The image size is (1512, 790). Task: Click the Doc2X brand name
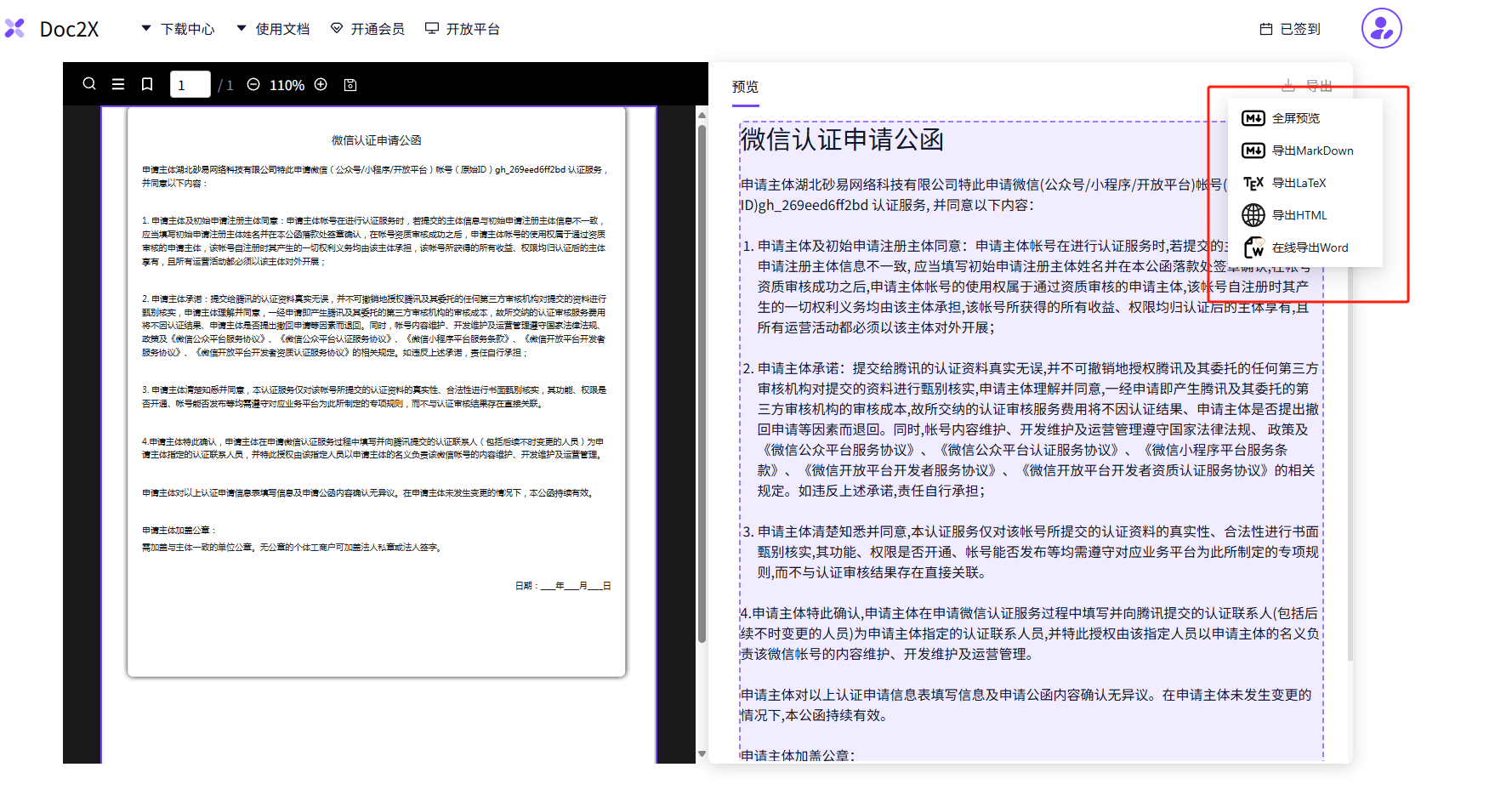69,29
